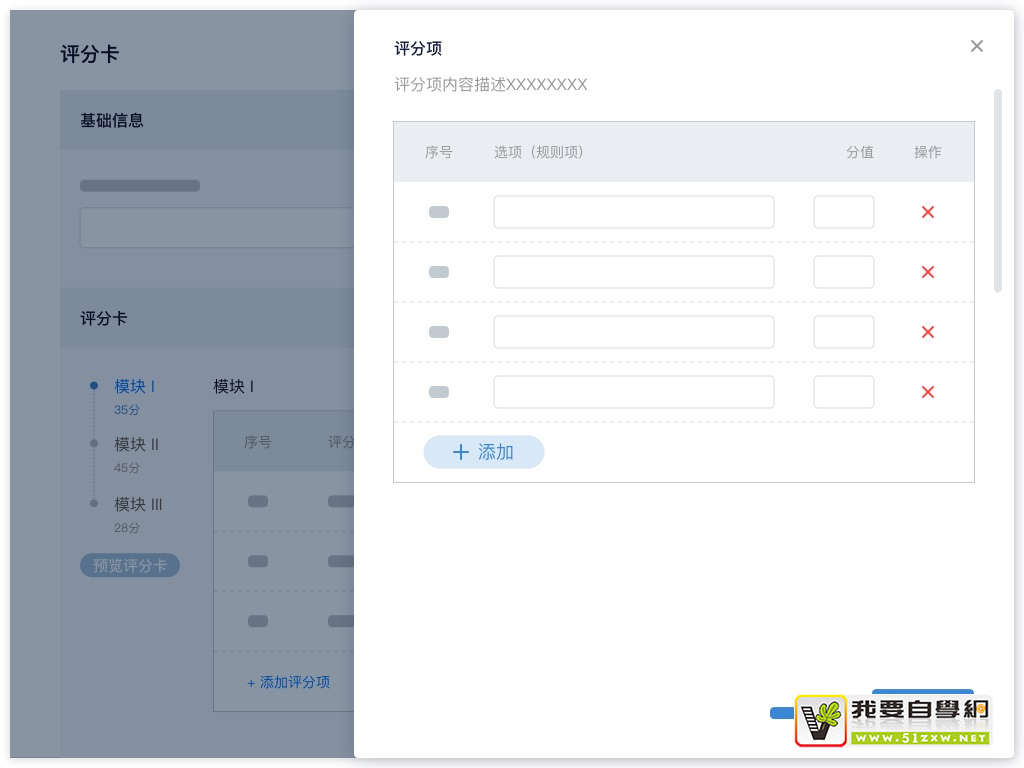Select 模块 I in the sidebar
This screenshot has width=1024, height=768.
[x=135, y=386]
